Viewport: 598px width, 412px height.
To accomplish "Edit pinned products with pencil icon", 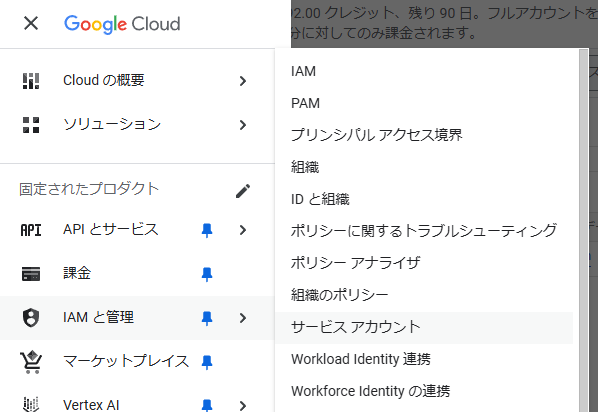I will click(243, 191).
